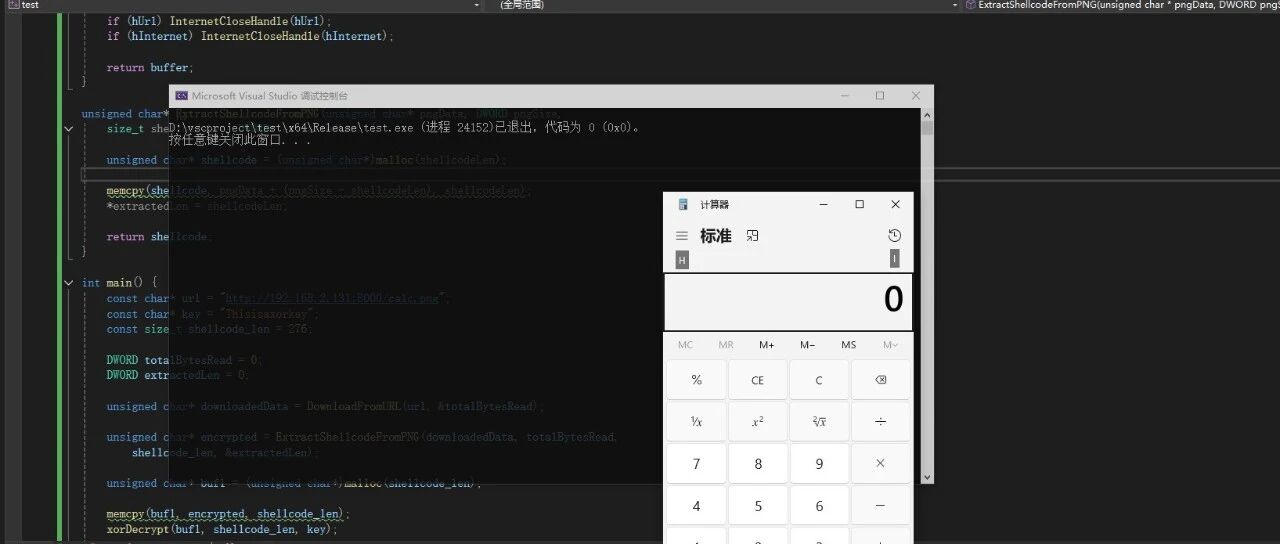1280x544 pixels.
Task: Click the Calculator backspace key
Action: coord(880,380)
